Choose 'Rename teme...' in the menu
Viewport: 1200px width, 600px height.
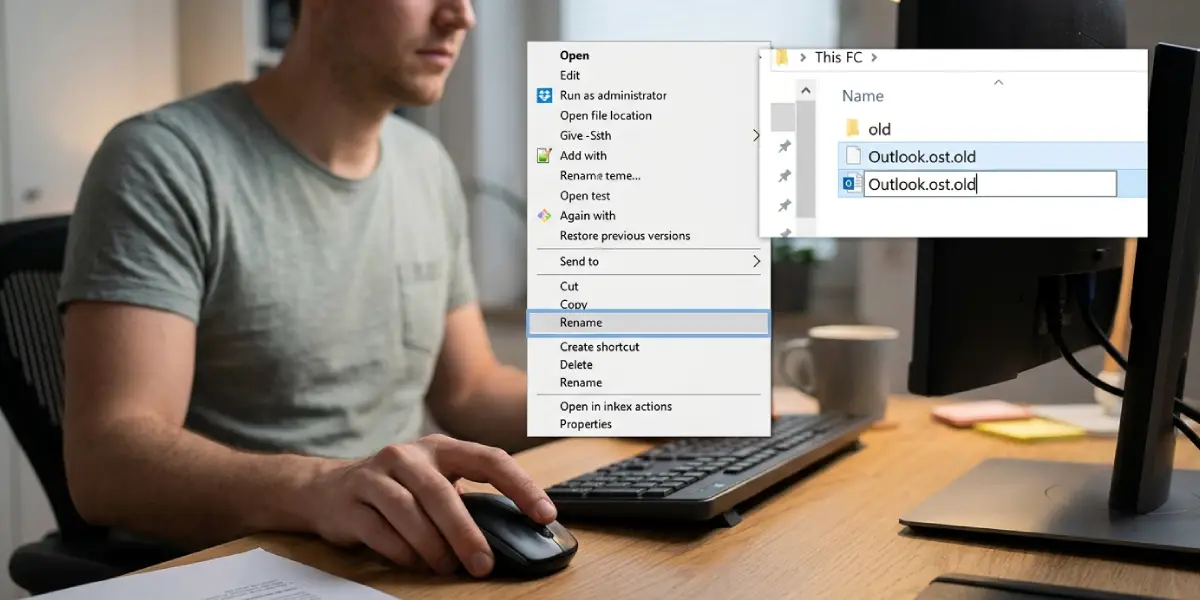pos(600,175)
